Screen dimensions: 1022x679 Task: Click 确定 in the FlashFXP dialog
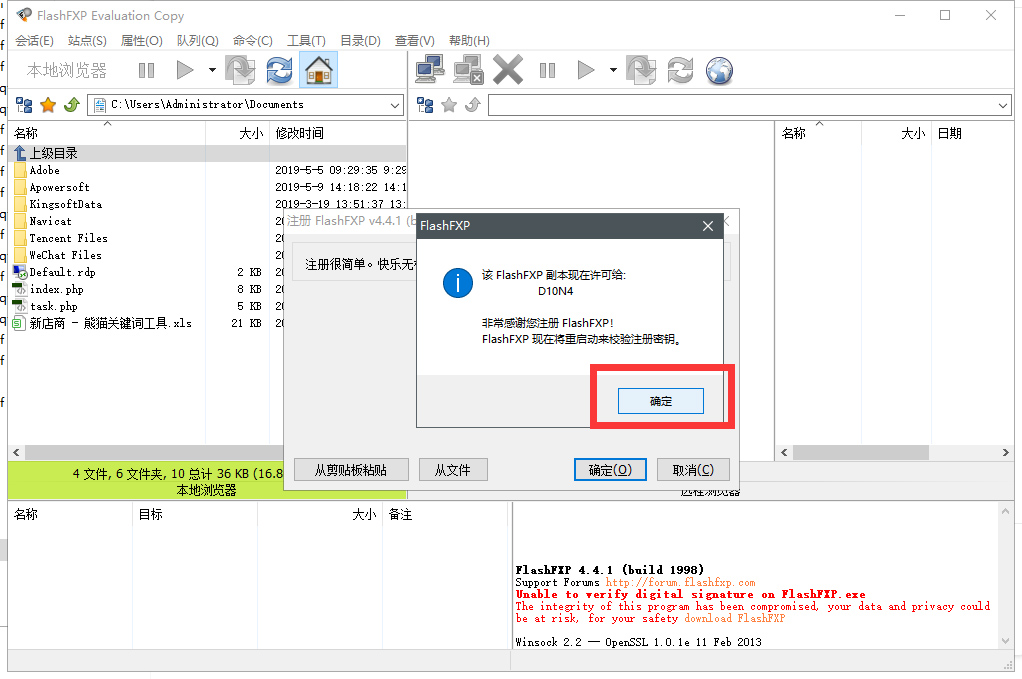click(661, 401)
